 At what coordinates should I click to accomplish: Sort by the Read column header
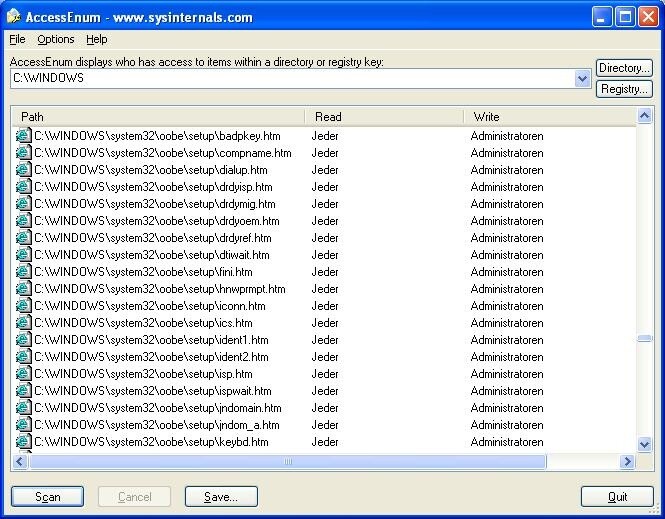(x=384, y=117)
